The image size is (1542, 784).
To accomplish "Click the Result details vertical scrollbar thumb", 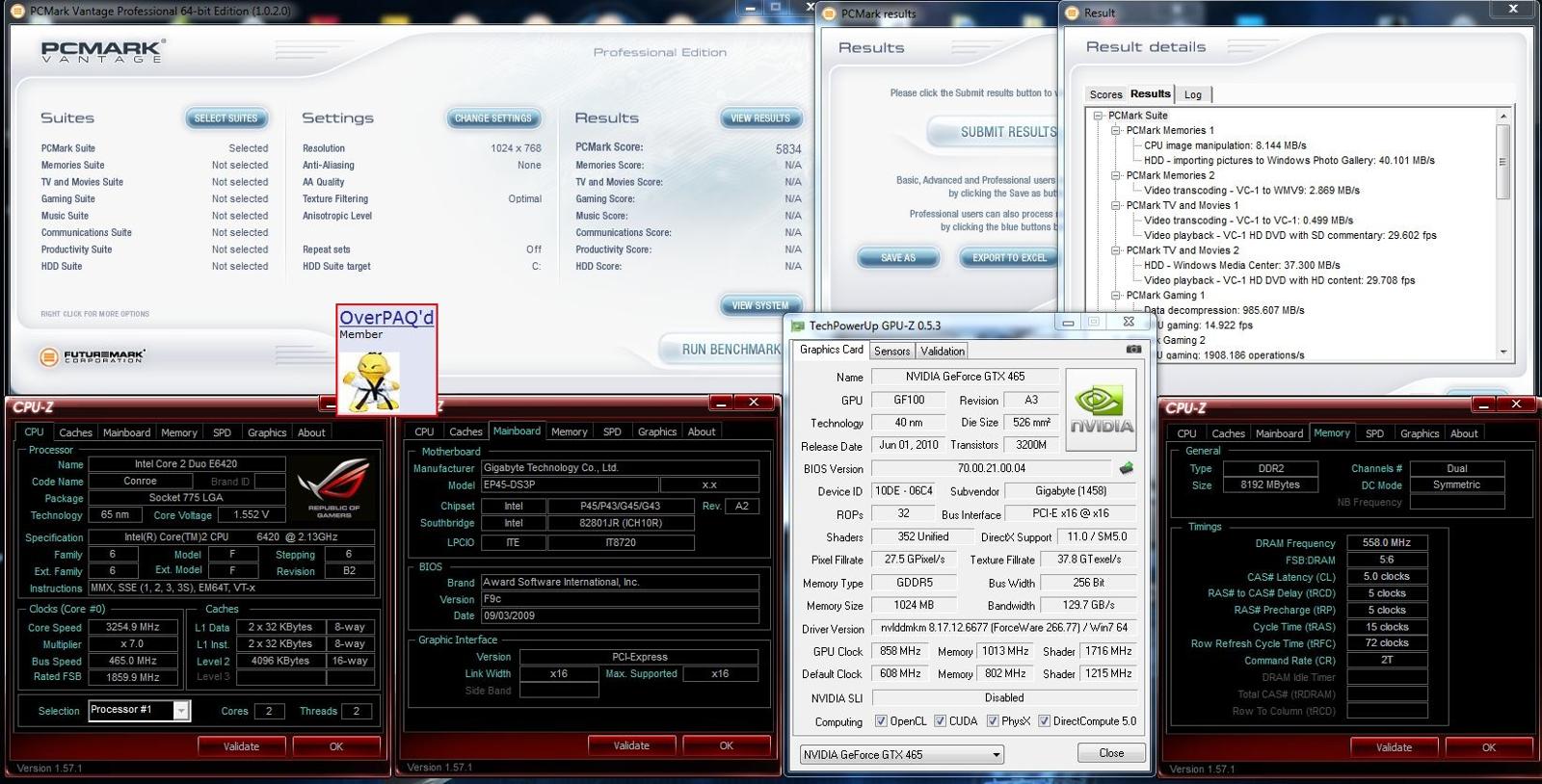I will coord(1502,162).
